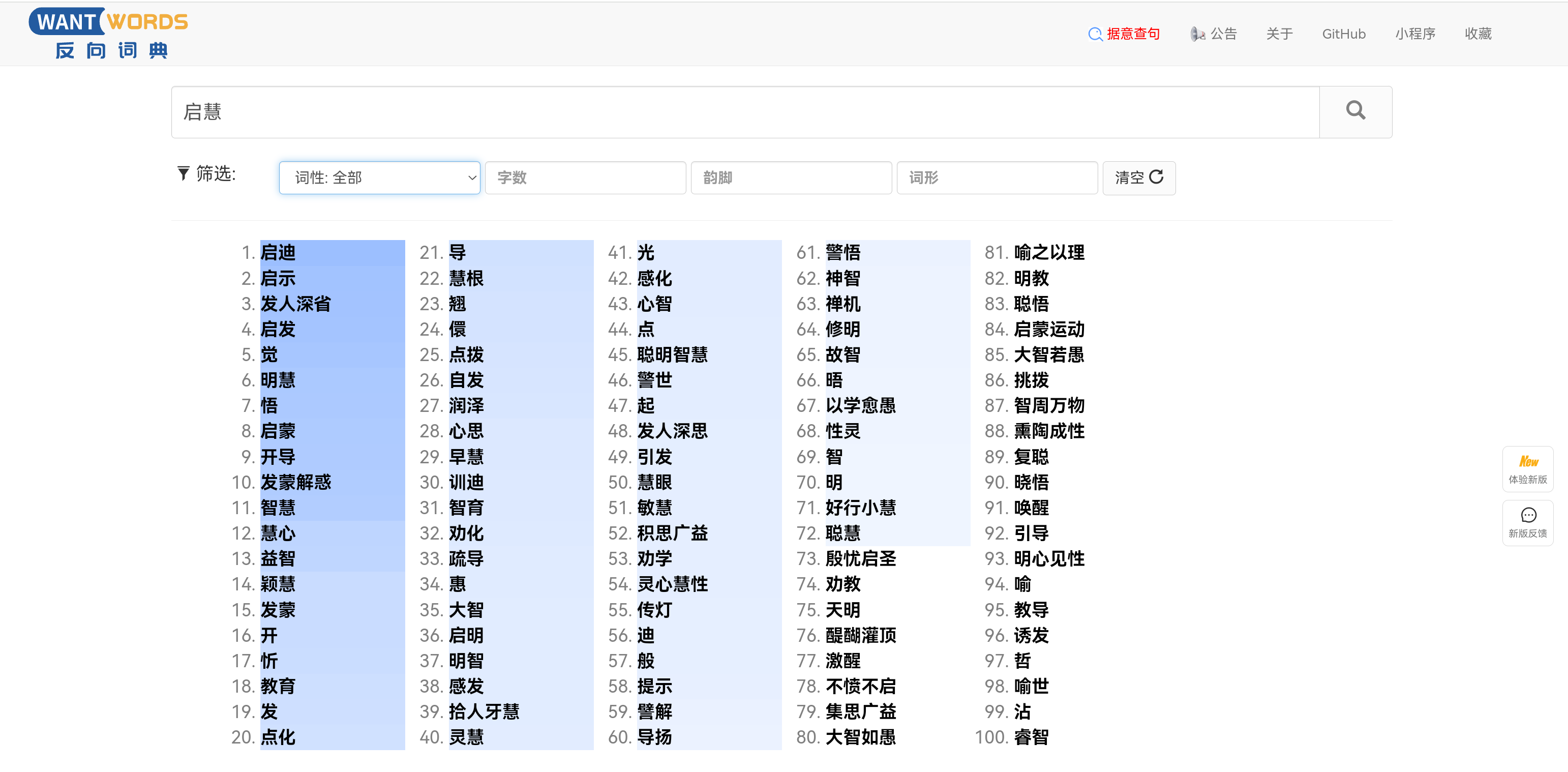Open the 关于 about page
This screenshot has width=1568, height=772.
(x=1279, y=34)
